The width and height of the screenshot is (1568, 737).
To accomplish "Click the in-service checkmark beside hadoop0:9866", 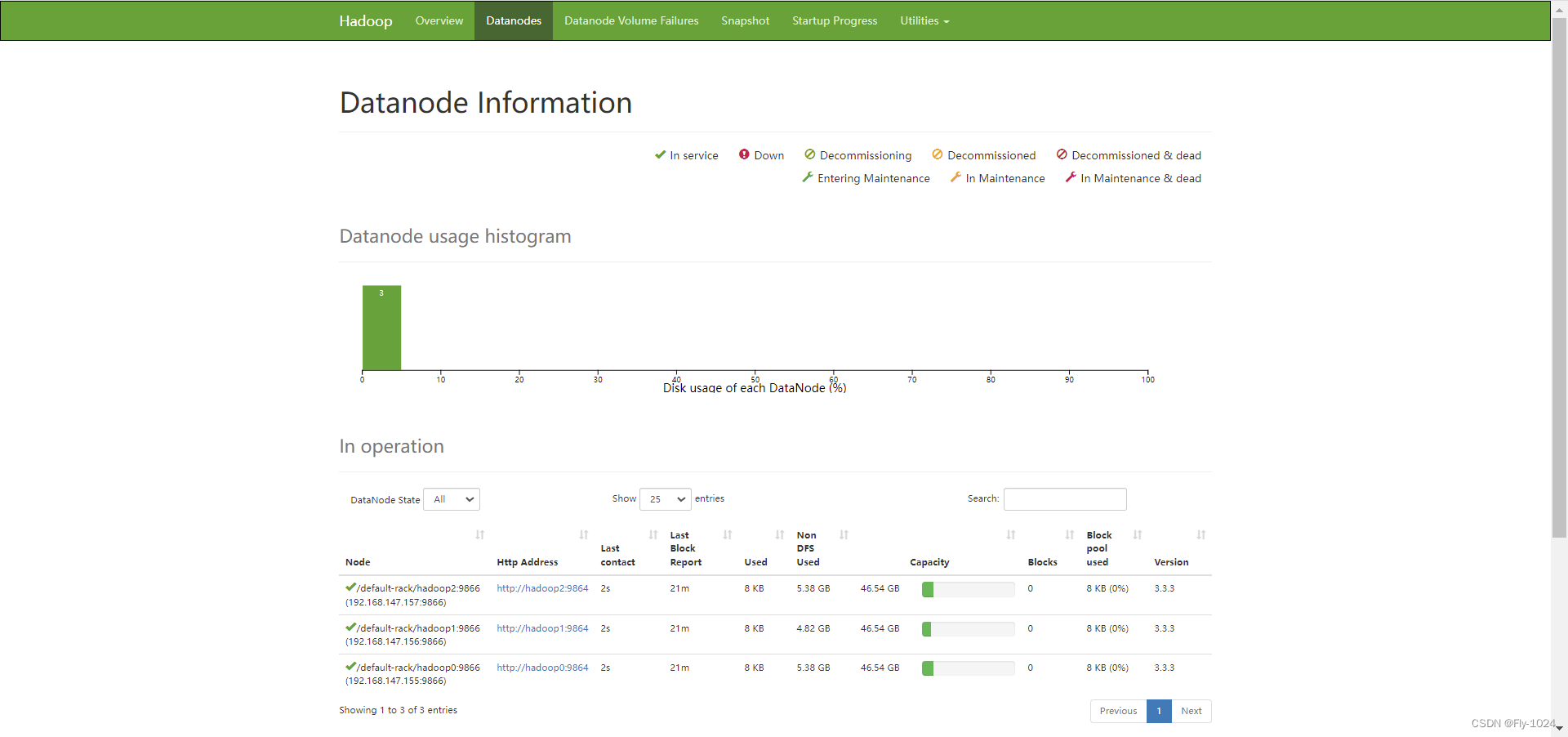I will click(x=350, y=667).
